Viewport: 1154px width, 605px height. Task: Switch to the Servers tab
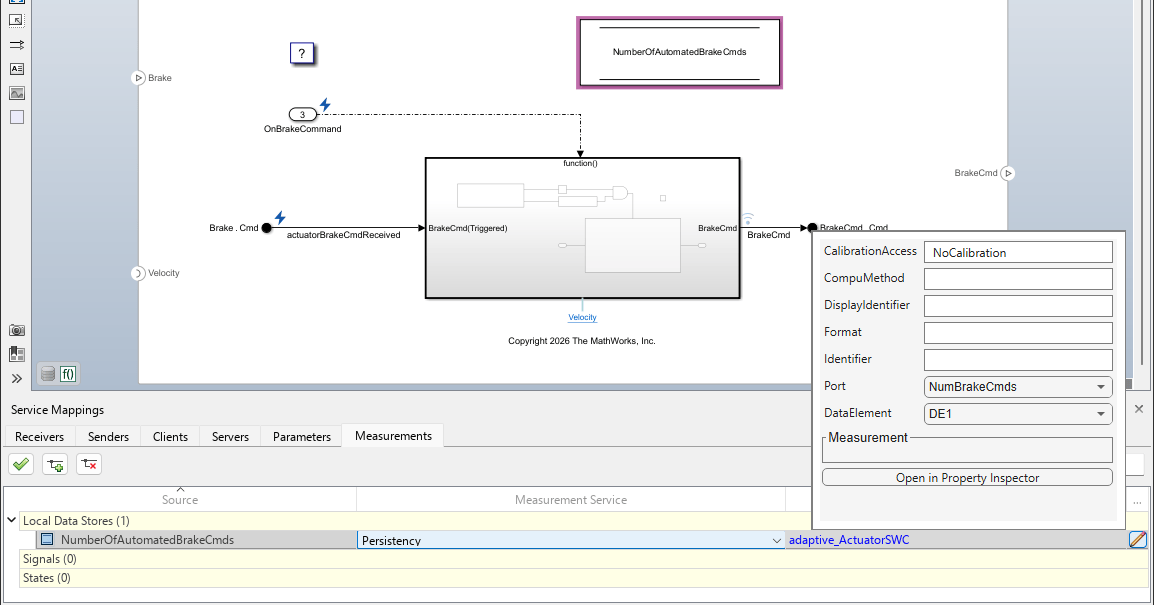pyautogui.click(x=230, y=436)
